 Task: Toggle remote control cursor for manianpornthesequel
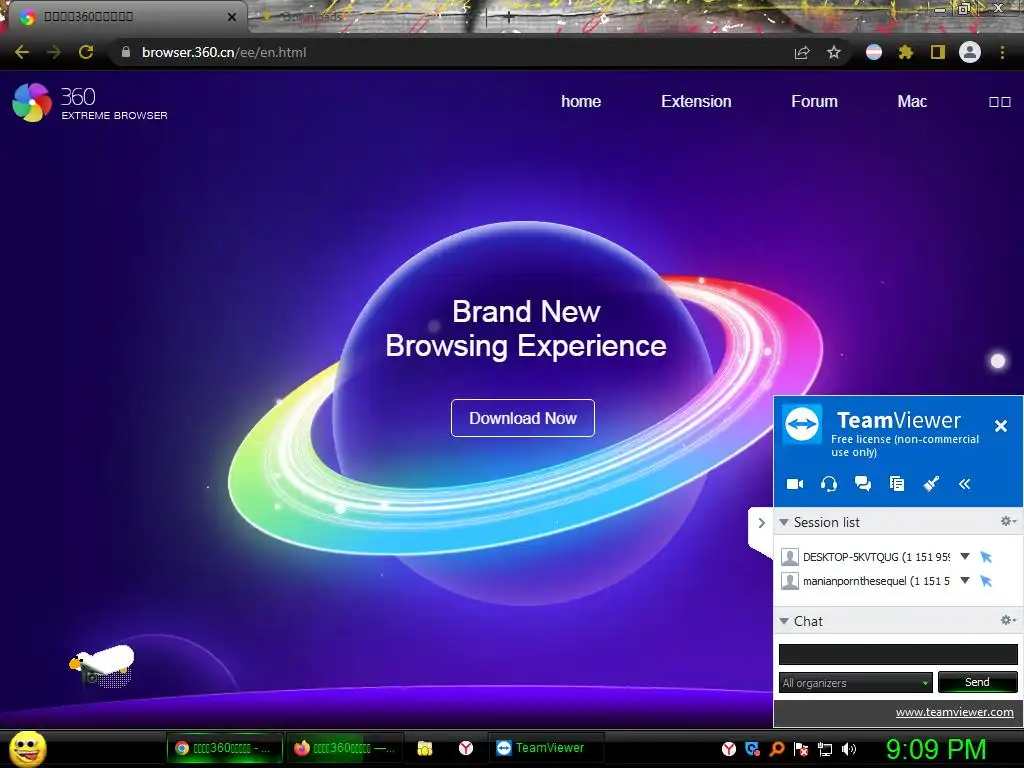(x=986, y=581)
